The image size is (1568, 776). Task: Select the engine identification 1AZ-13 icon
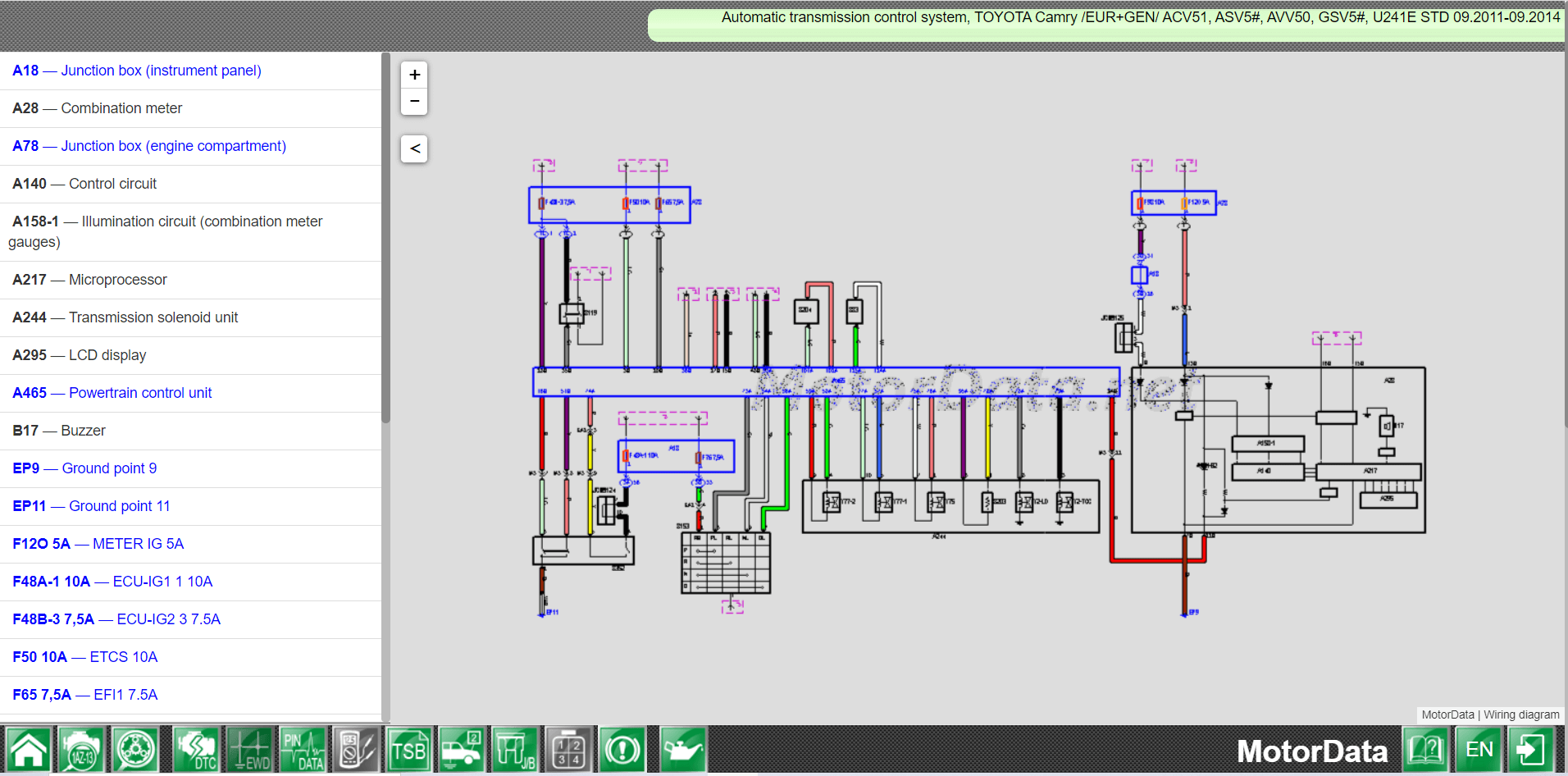pyautogui.click(x=81, y=749)
